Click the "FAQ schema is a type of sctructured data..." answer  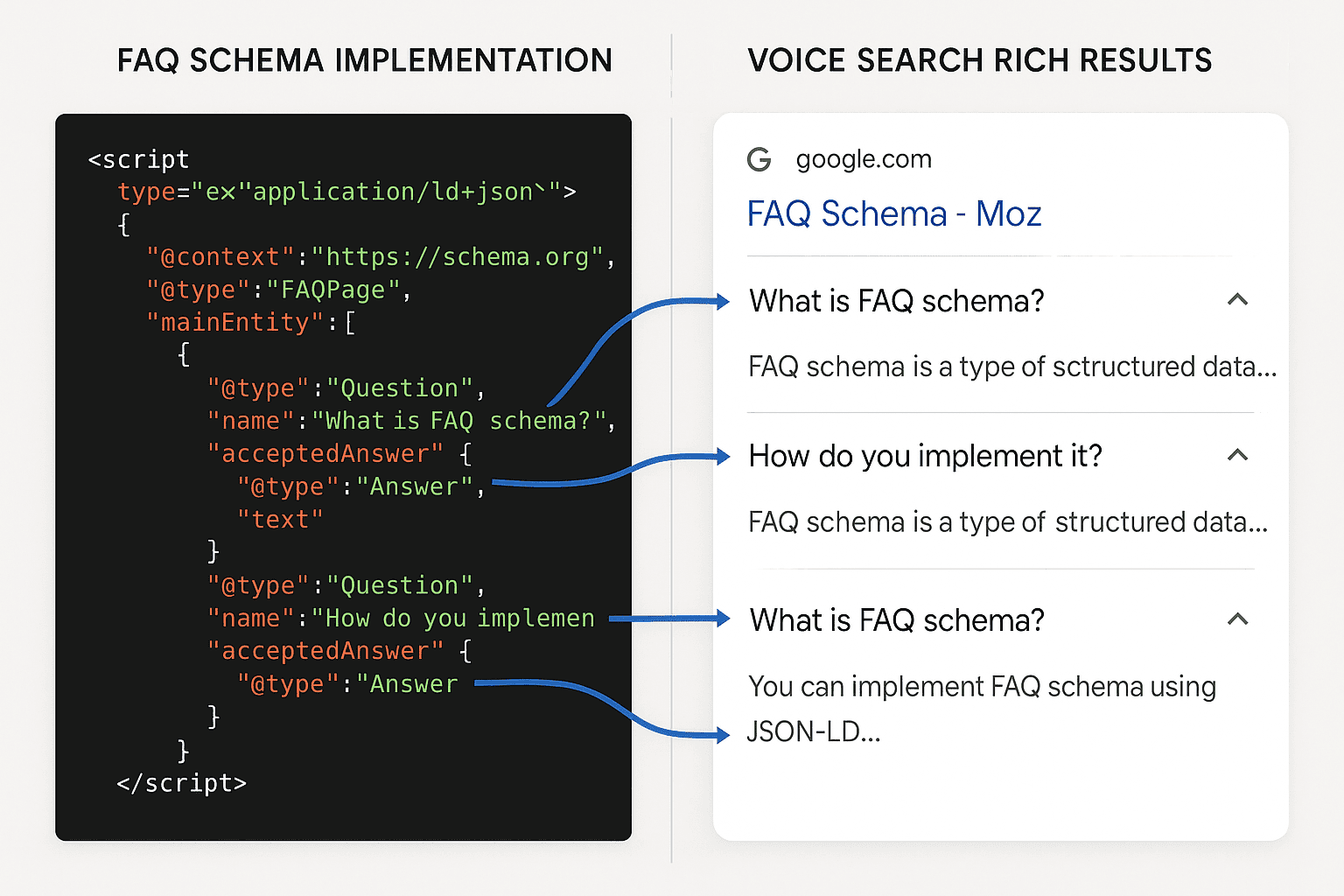tap(1012, 367)
